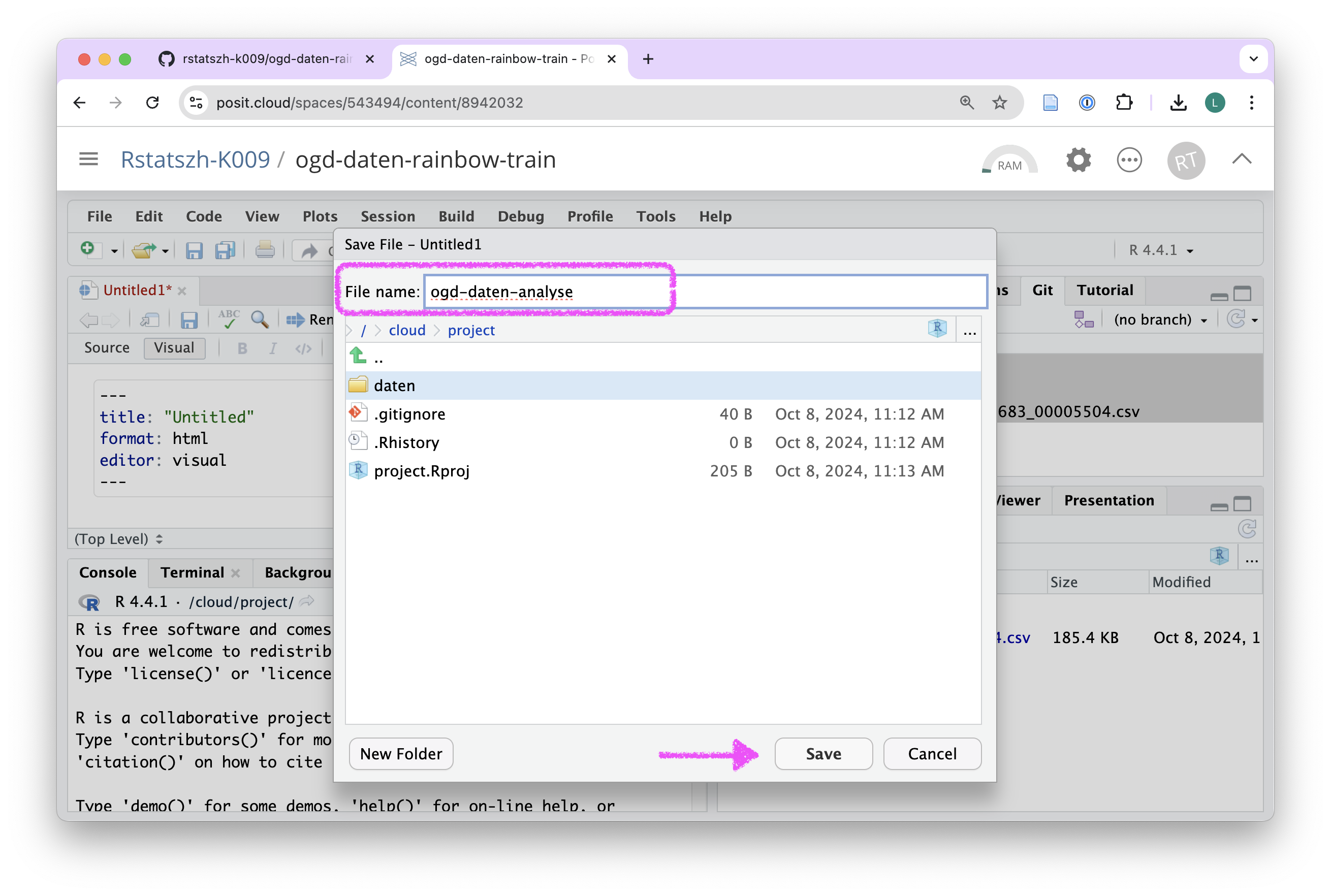Go up to parent directory arrow
Viewport: 1331px width, 896px height.
pyautogui.click(x=358, y=357)
